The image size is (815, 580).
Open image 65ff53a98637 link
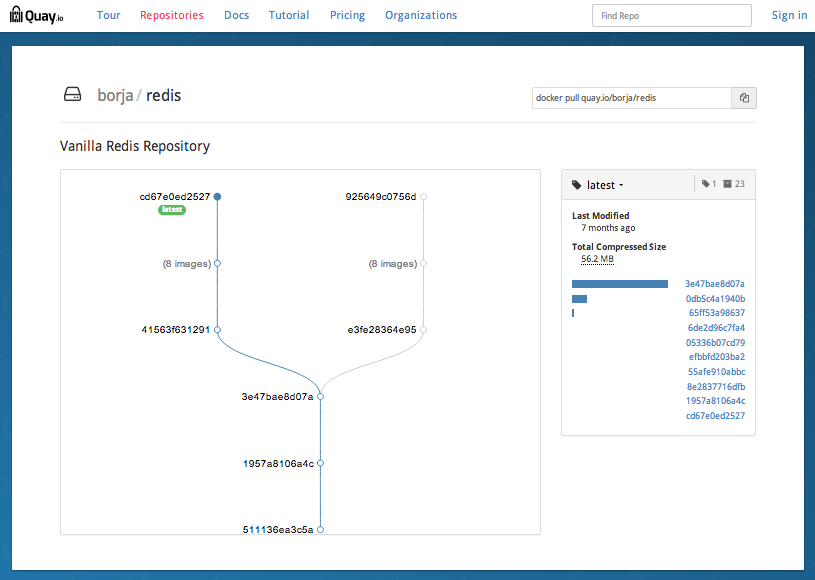717,313
